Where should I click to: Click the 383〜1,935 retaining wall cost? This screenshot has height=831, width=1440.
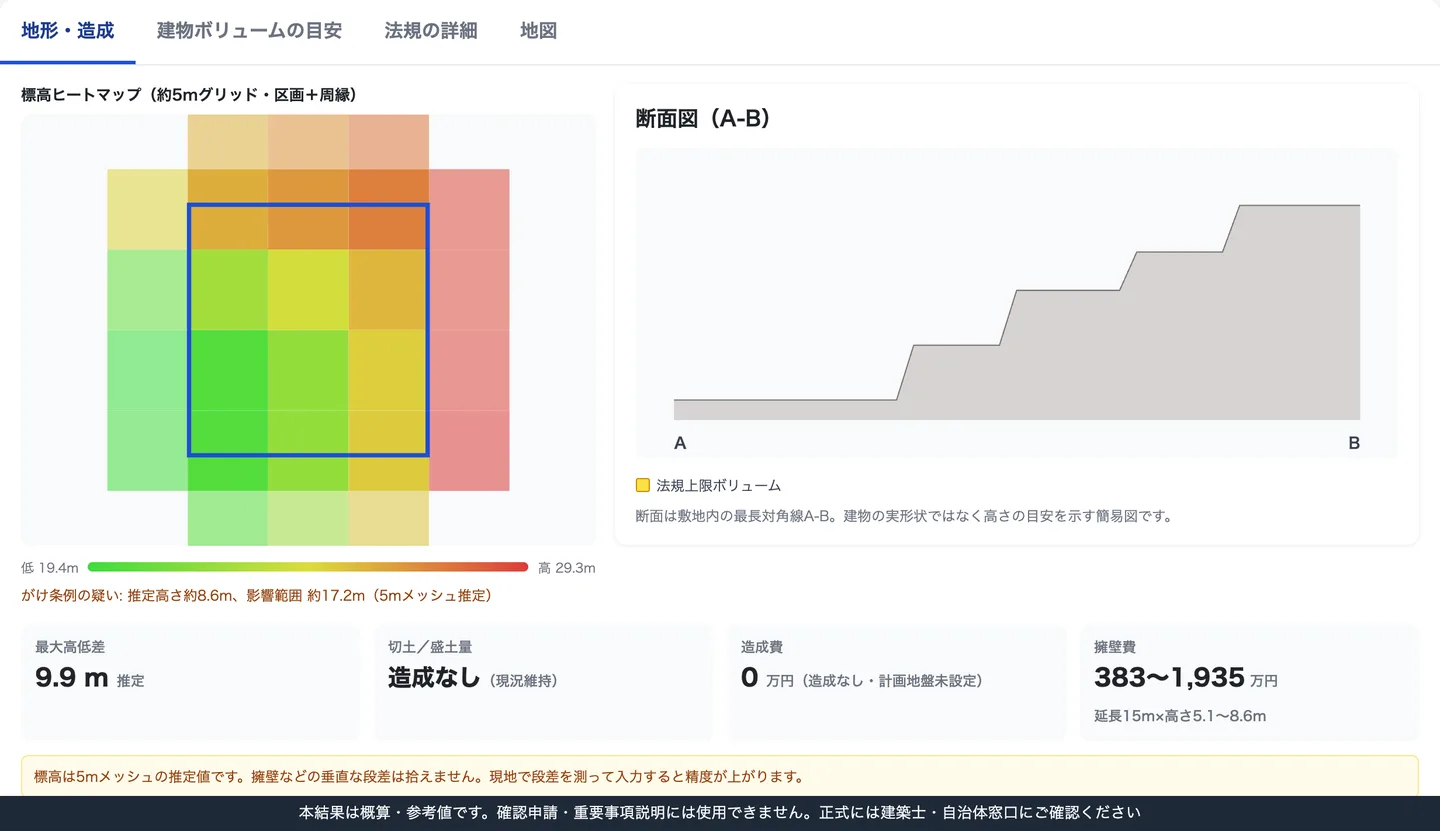(x=1169, y=678)
